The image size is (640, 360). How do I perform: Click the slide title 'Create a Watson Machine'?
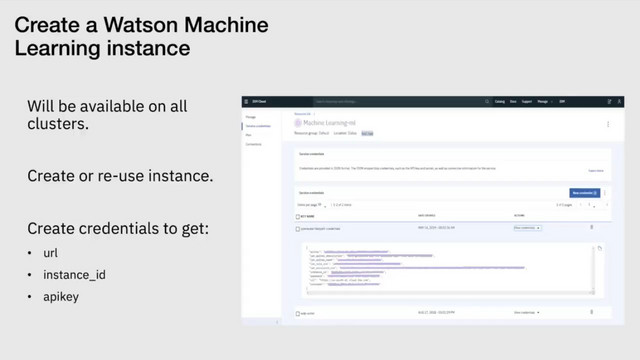pyautogui.click(x=141, y=24)
